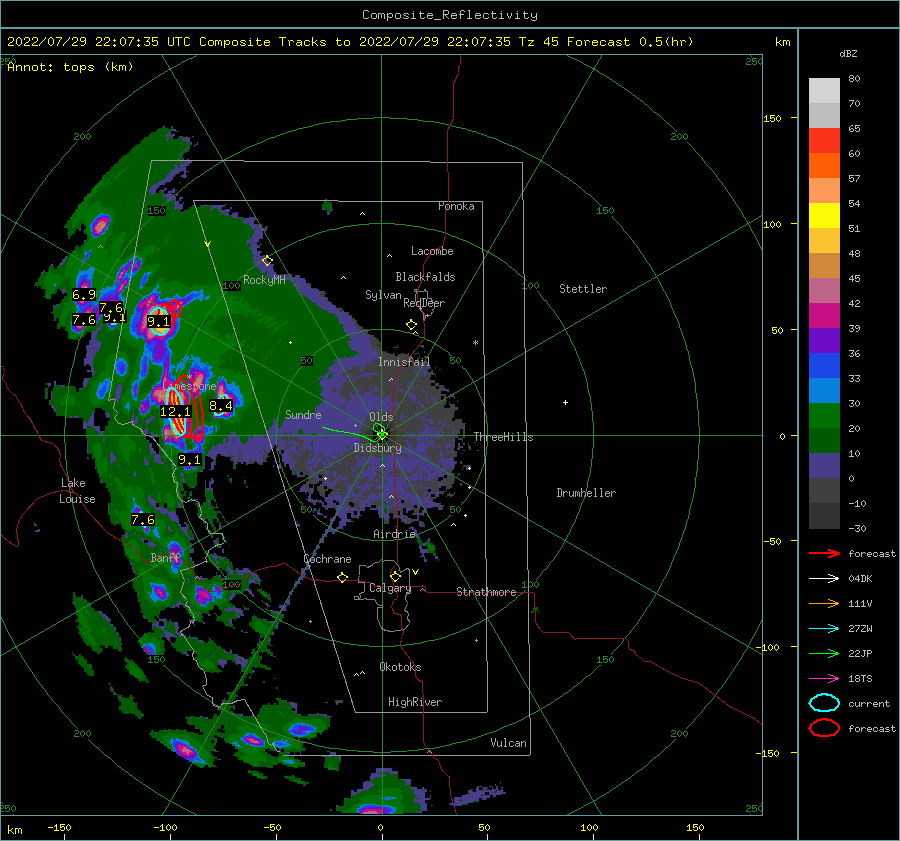Click the yellow diamond marker below RedDeer
900x841 pixels.
pos(412,325)
